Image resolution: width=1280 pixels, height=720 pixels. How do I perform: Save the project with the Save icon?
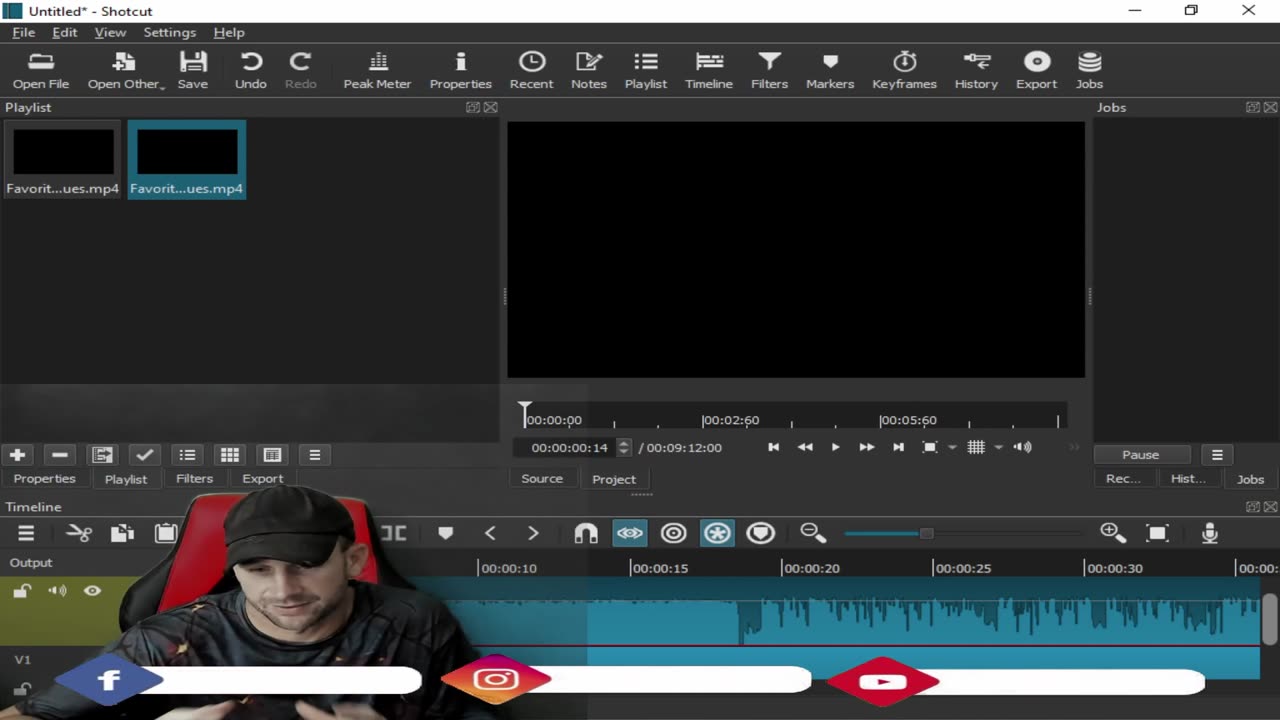(193, 71)
